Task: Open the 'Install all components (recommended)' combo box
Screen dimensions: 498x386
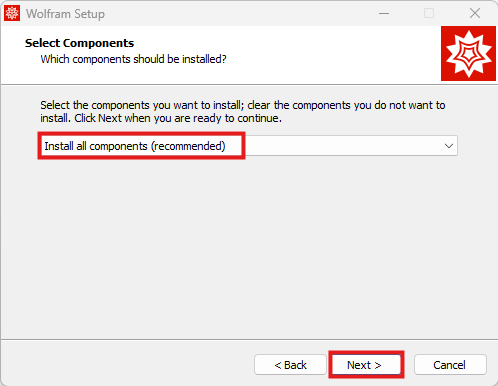Action: point(247,146)
